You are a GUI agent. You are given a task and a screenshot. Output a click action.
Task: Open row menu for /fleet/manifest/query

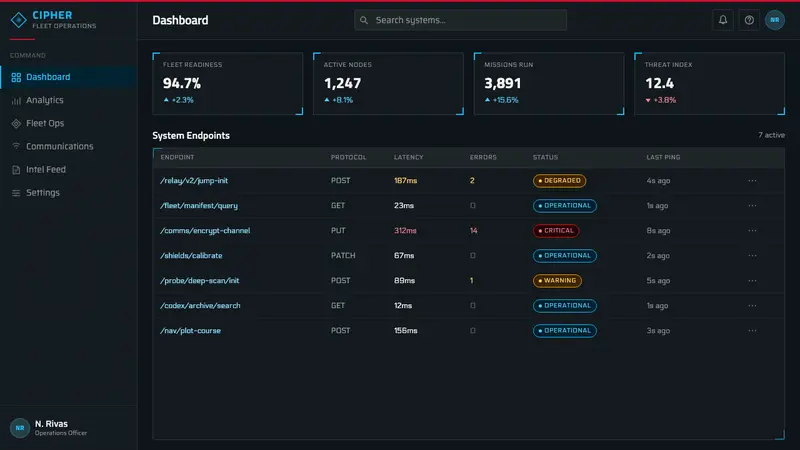point(752,206)
